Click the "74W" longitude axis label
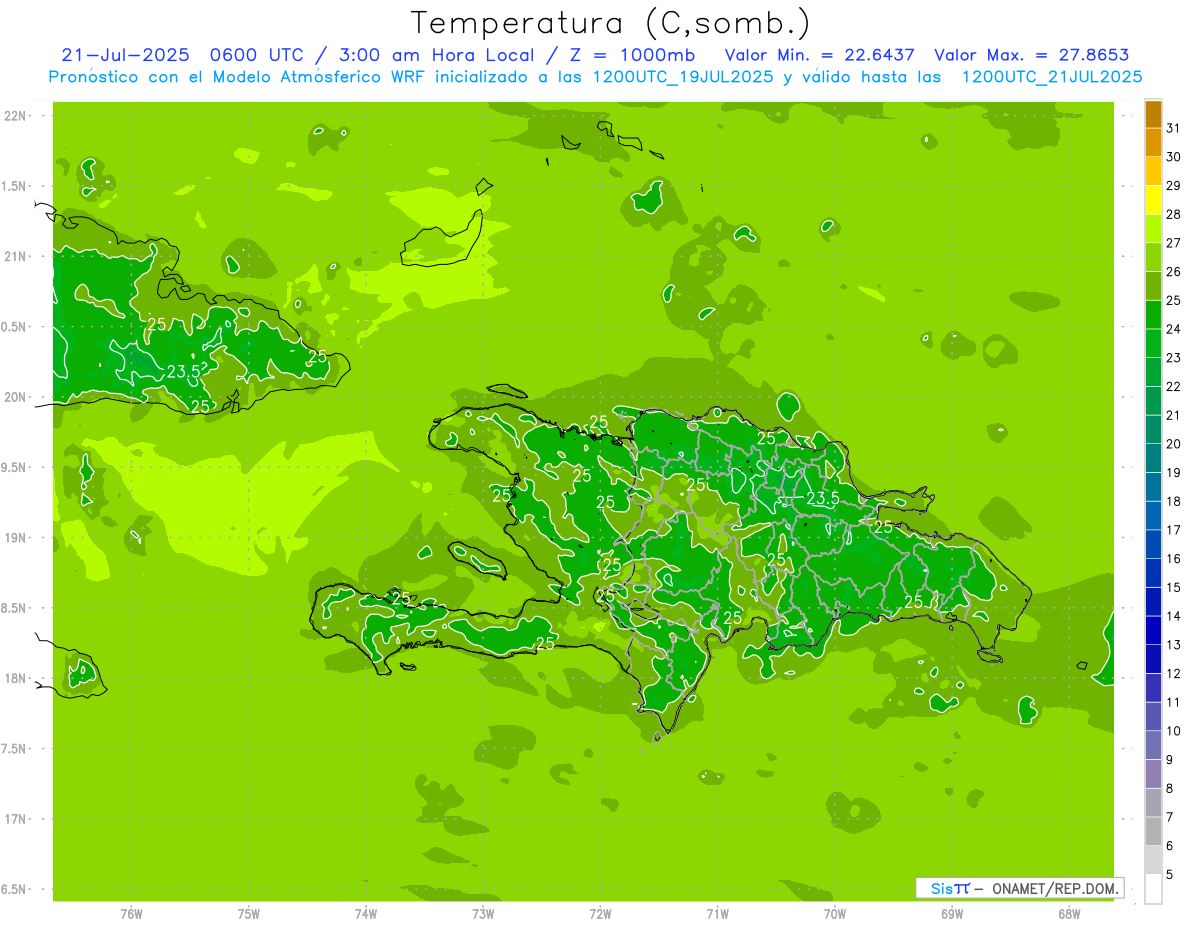1200x927 pixels. click(x=366, y=913)
